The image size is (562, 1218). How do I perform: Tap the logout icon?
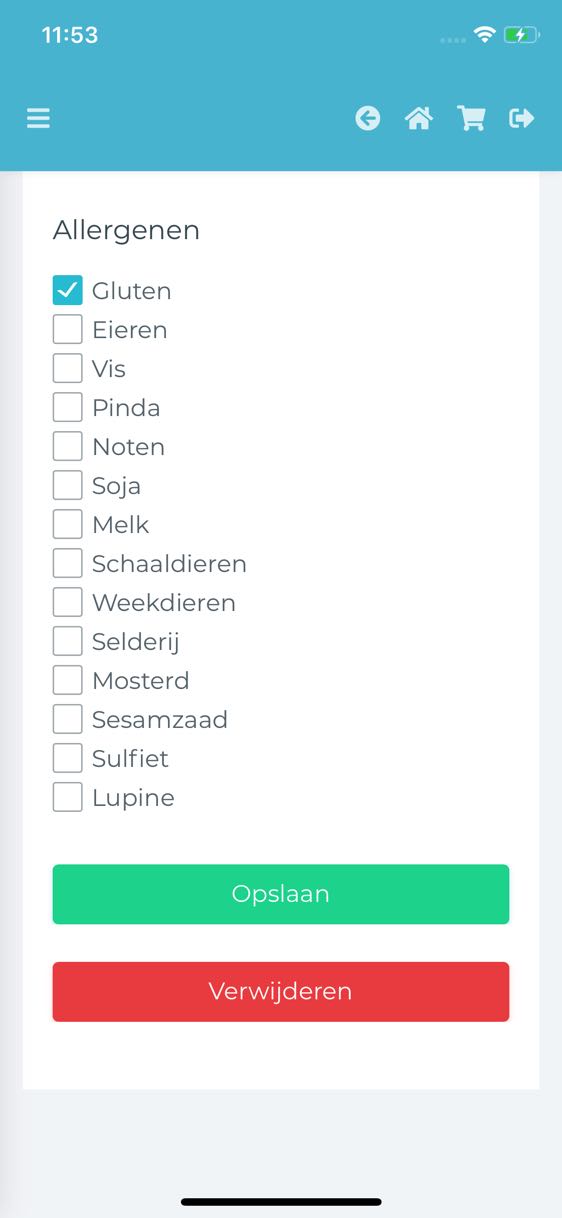pos(522,119)
